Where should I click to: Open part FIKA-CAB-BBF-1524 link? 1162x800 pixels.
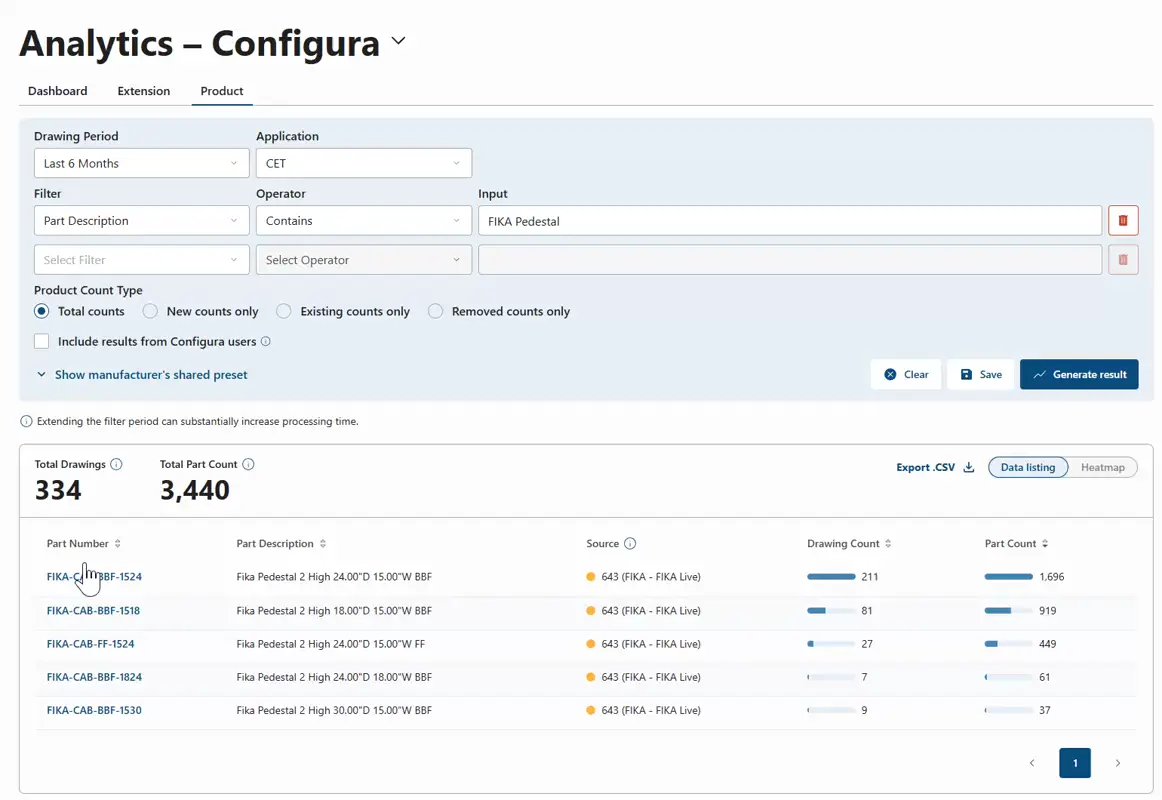tap(94, 577)
